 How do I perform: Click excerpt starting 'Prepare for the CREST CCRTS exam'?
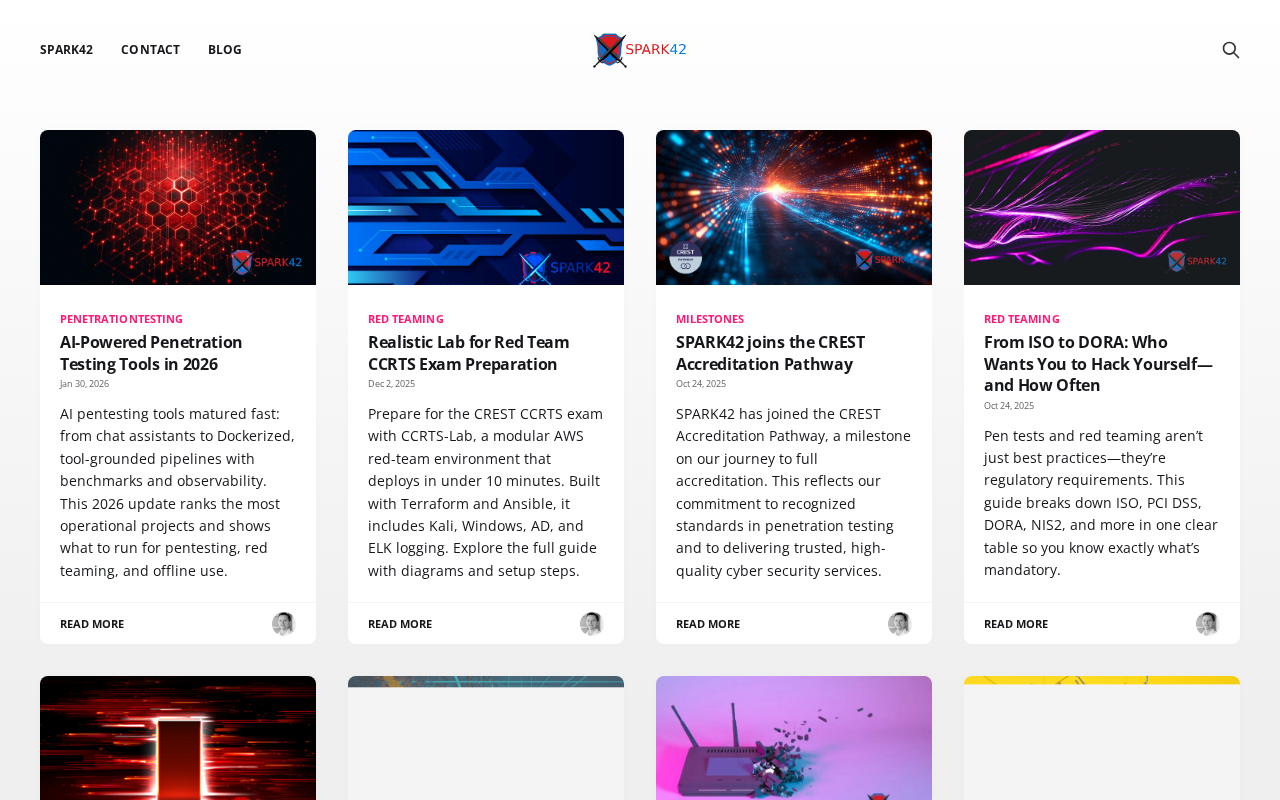pyautogui.click(x=486, y=492)
